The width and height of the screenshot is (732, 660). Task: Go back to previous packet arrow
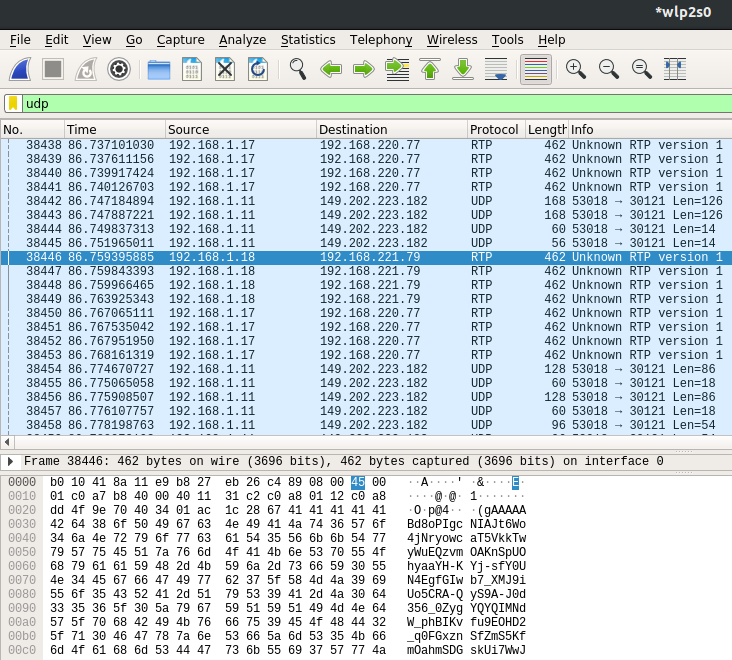coord(331,69)
